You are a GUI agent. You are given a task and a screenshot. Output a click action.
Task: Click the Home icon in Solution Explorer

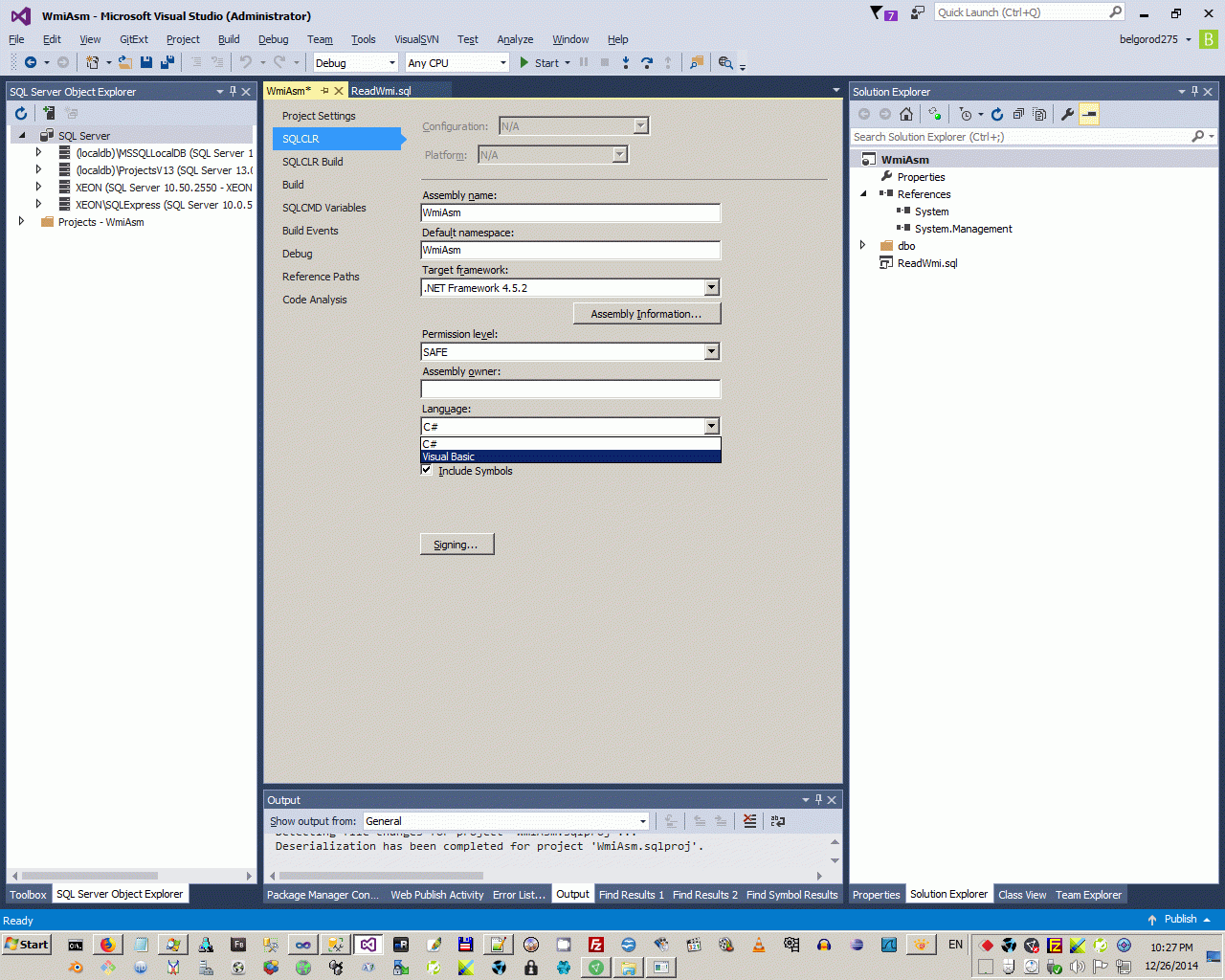click(906, 114)
